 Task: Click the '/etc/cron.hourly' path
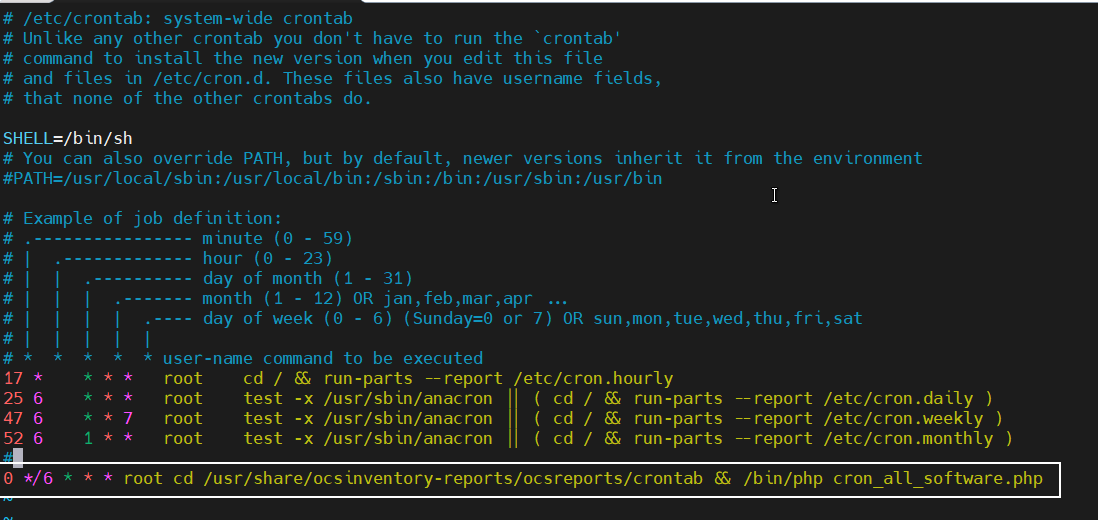point(593,379)
